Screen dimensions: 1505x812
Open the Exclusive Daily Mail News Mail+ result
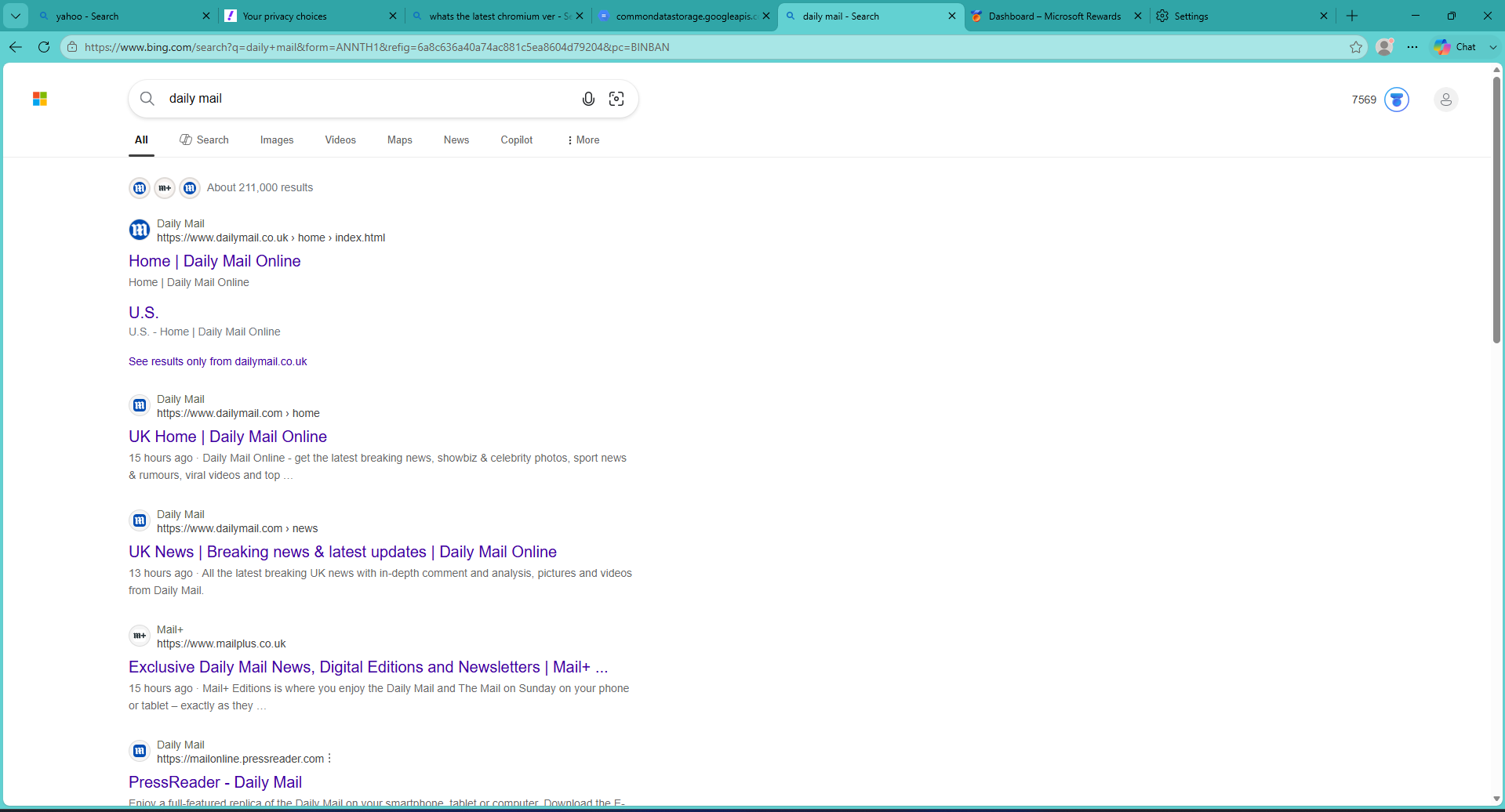[369, 667]
